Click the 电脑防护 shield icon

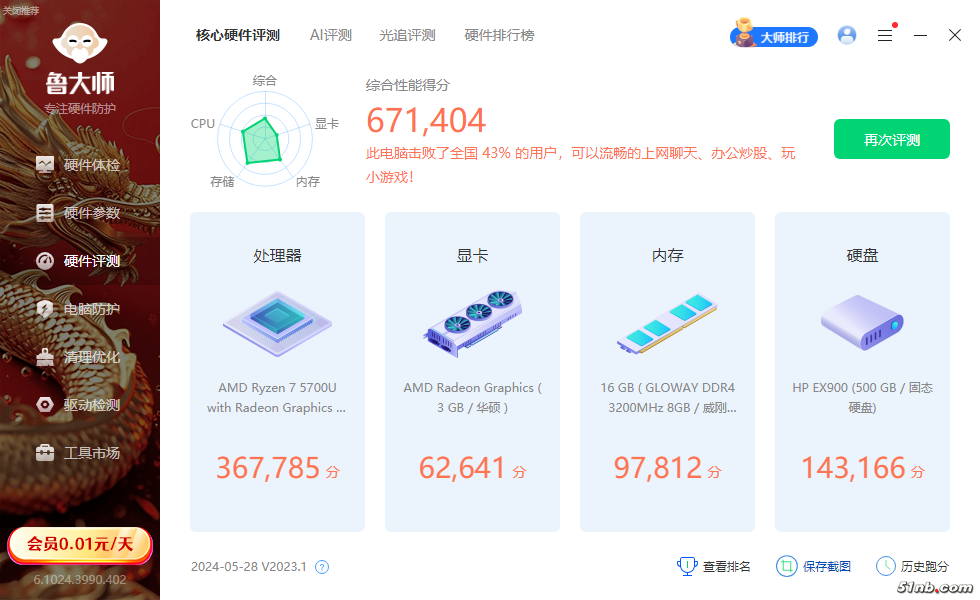click(x=45, y=309)
